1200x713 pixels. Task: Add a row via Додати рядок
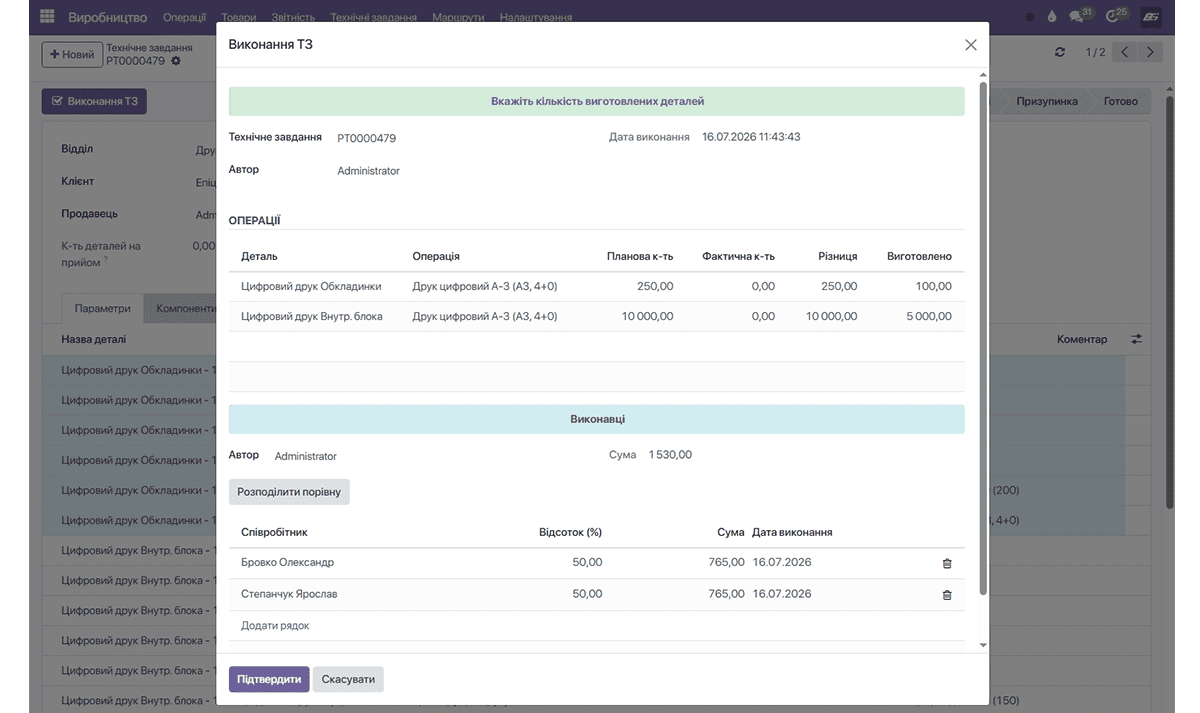(x=275, y=626)
